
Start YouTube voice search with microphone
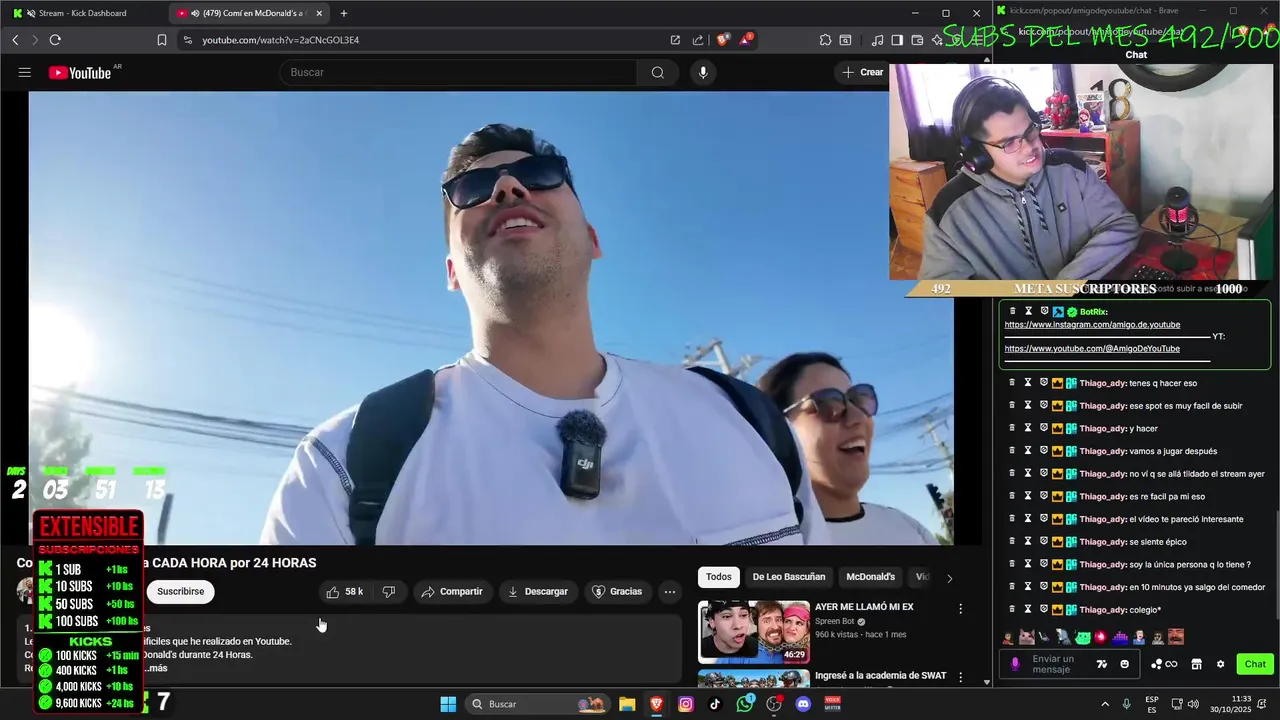(x=703, y=72)
